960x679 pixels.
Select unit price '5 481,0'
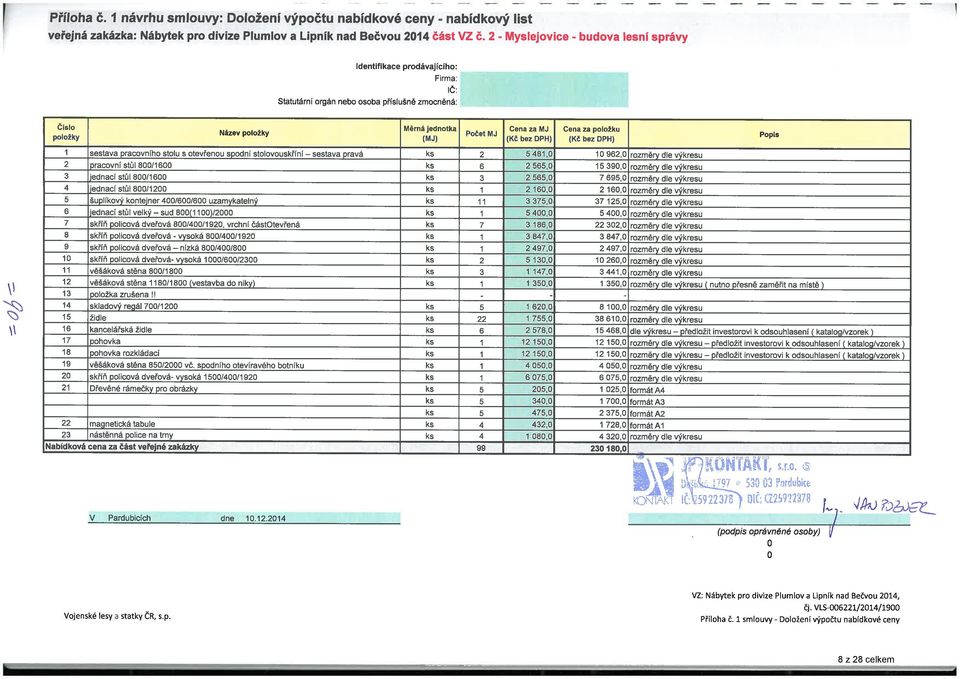pos(539,154)
